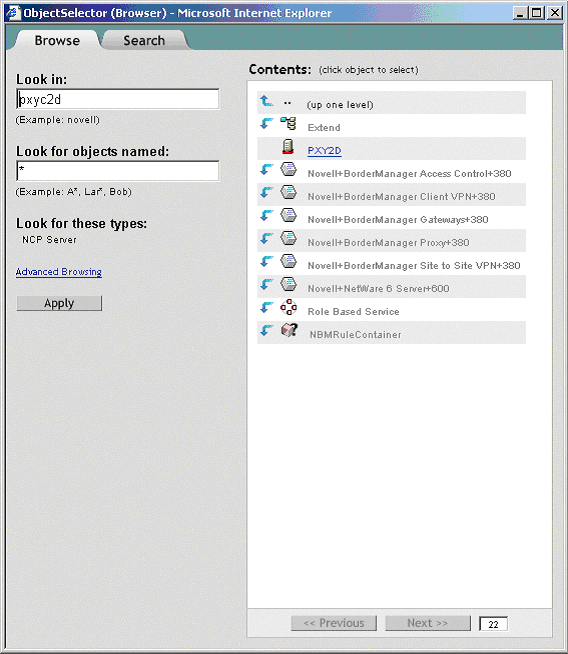Minimize the ObjectSelector window
The image size is (568, 654).
click(519, 13)
